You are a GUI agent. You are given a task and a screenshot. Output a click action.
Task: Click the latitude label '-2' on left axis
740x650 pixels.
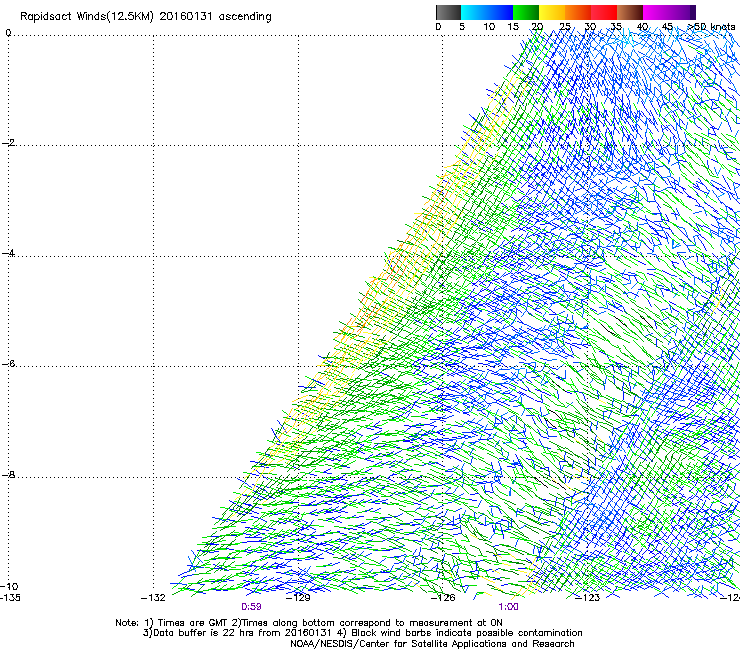[8, 143]
